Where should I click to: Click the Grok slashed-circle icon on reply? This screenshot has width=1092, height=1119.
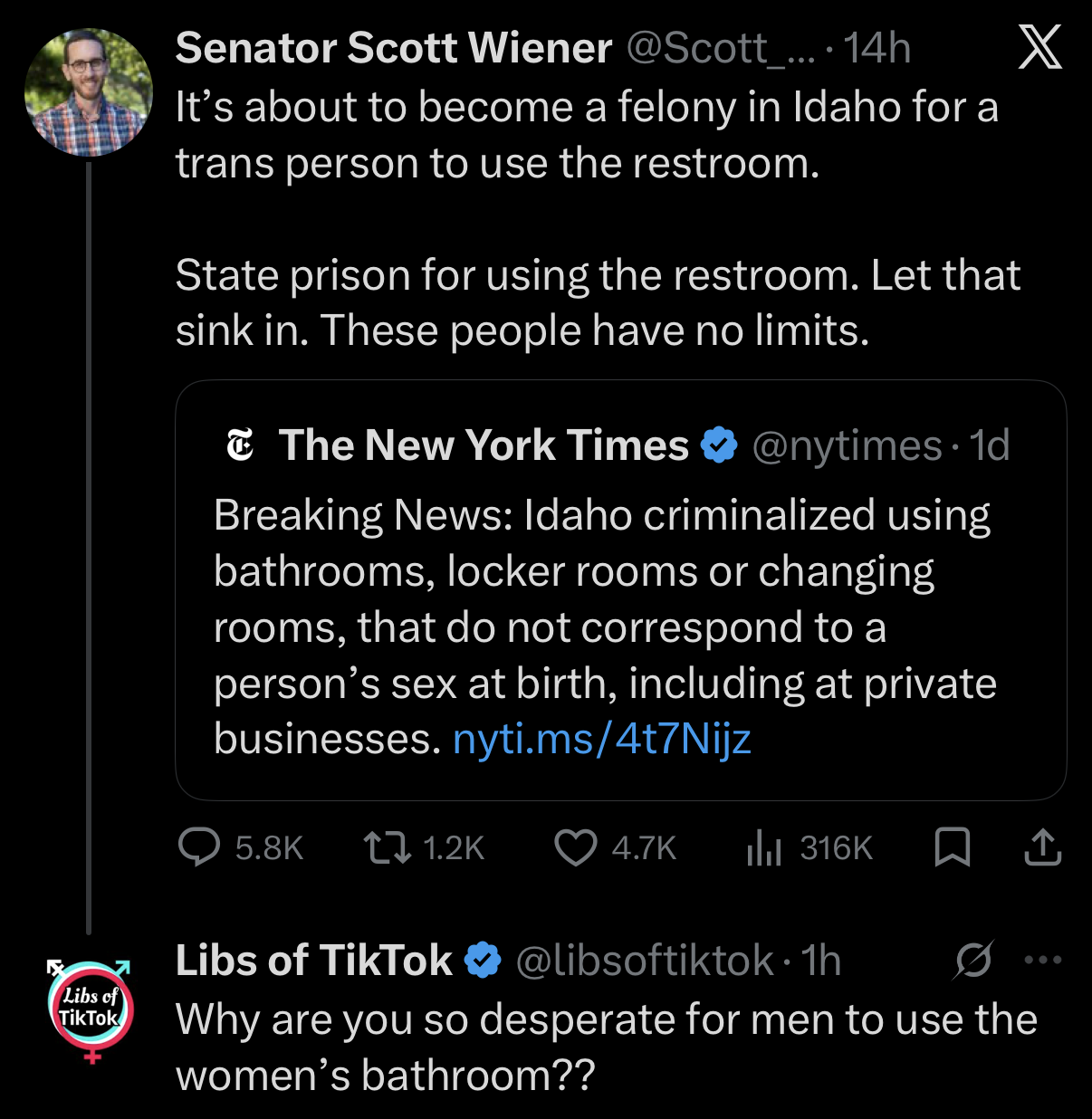click(973, 960)
